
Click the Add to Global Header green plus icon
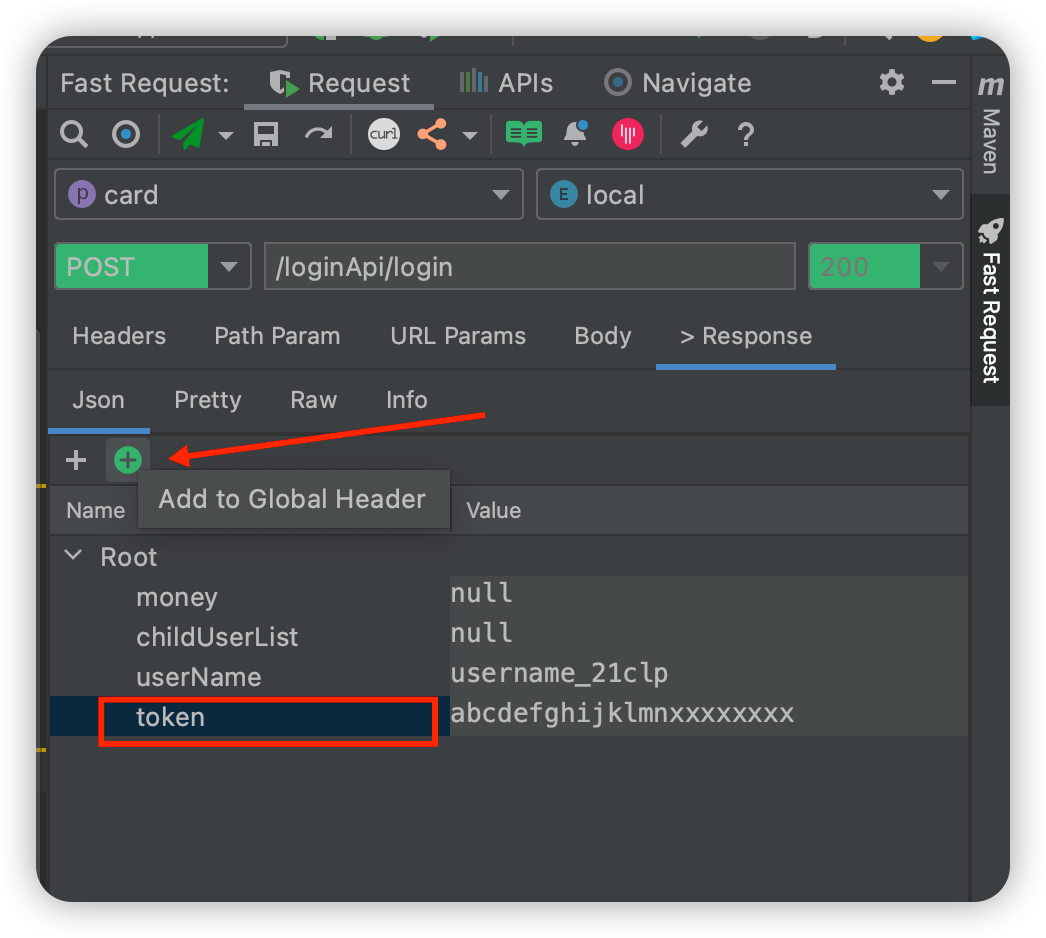click(x=127, y=460)
